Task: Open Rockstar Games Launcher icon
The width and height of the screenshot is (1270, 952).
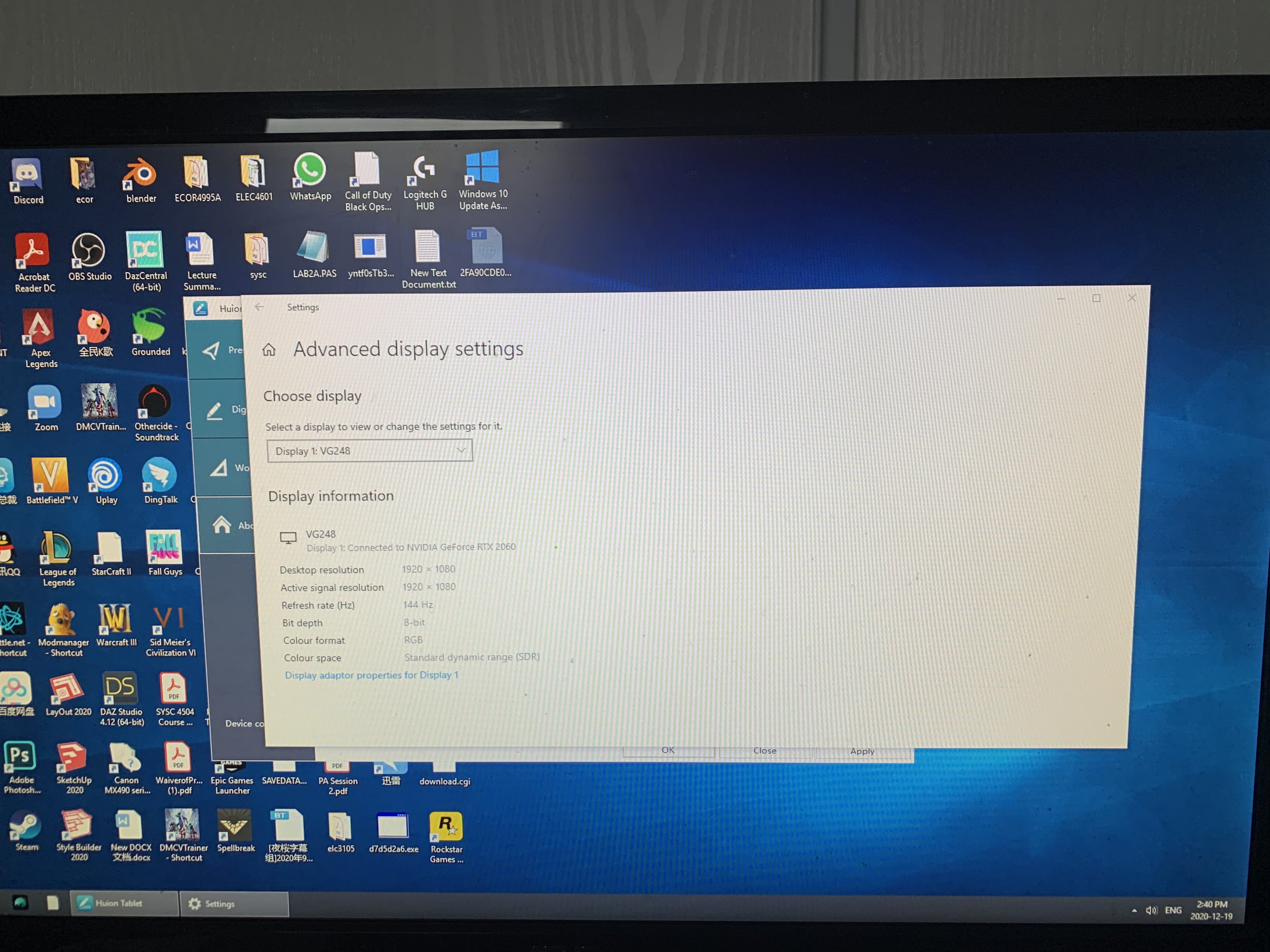Action: point(446,837)
